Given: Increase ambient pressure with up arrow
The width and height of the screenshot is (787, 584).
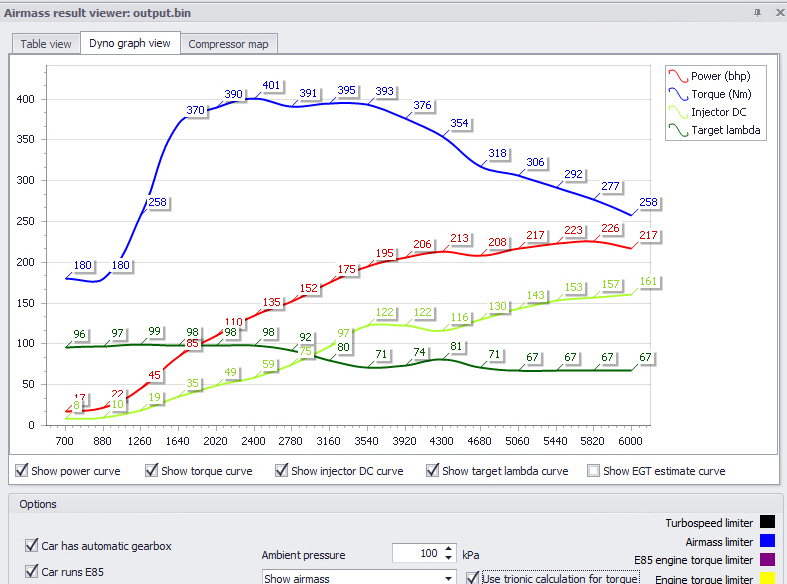Looking at the screenshot, I should point(449,548).
